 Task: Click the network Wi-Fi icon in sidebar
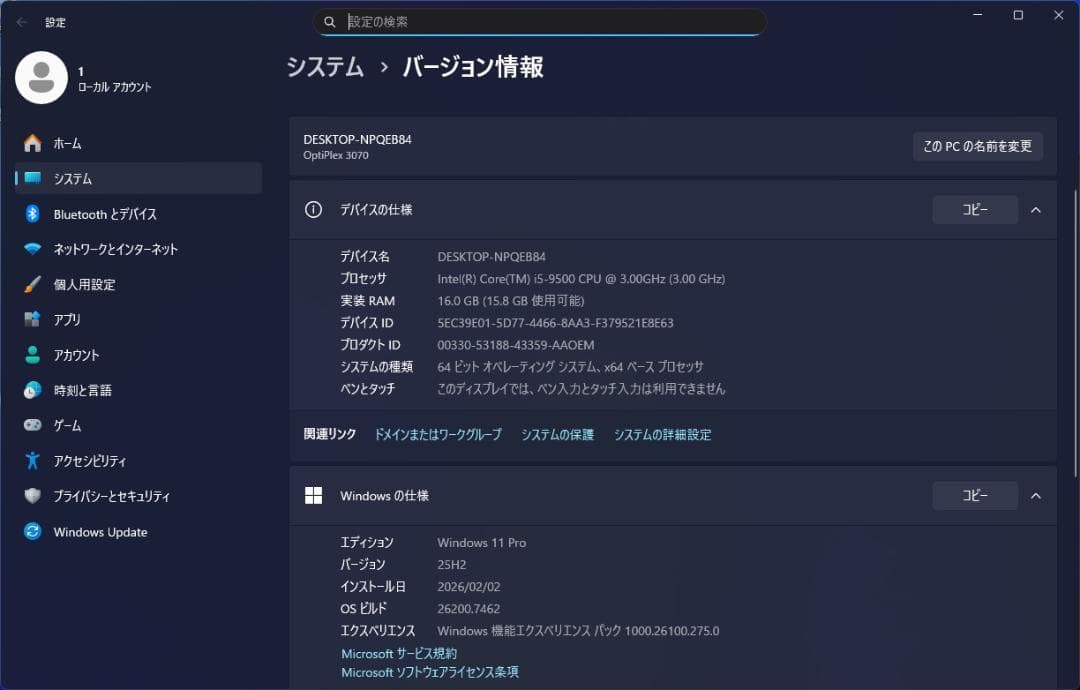pyautogui.click(x=32, y=249)
